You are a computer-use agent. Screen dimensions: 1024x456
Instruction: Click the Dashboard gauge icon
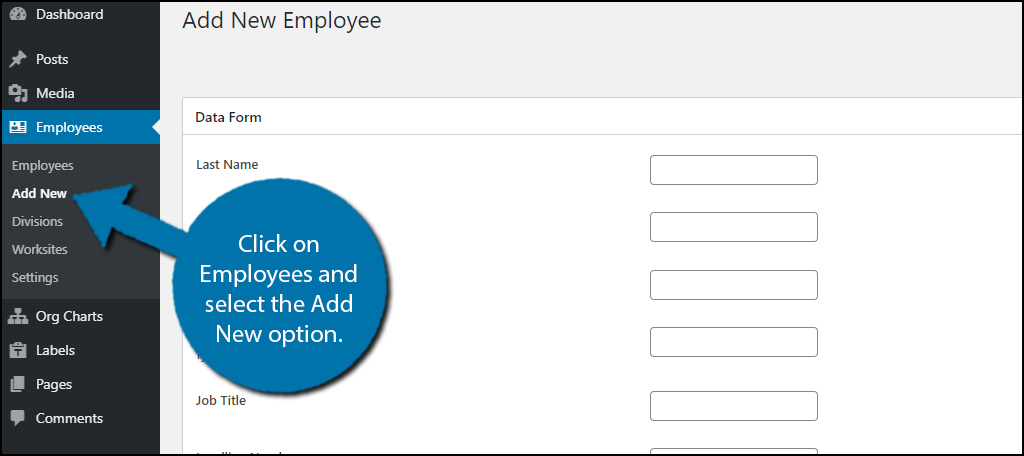[17, 14]
